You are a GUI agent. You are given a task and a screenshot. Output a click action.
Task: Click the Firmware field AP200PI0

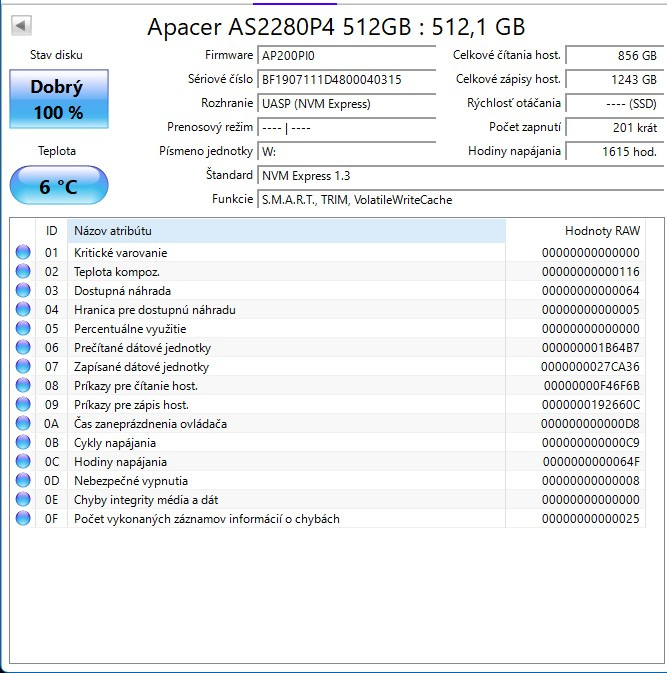click(346, 56)
